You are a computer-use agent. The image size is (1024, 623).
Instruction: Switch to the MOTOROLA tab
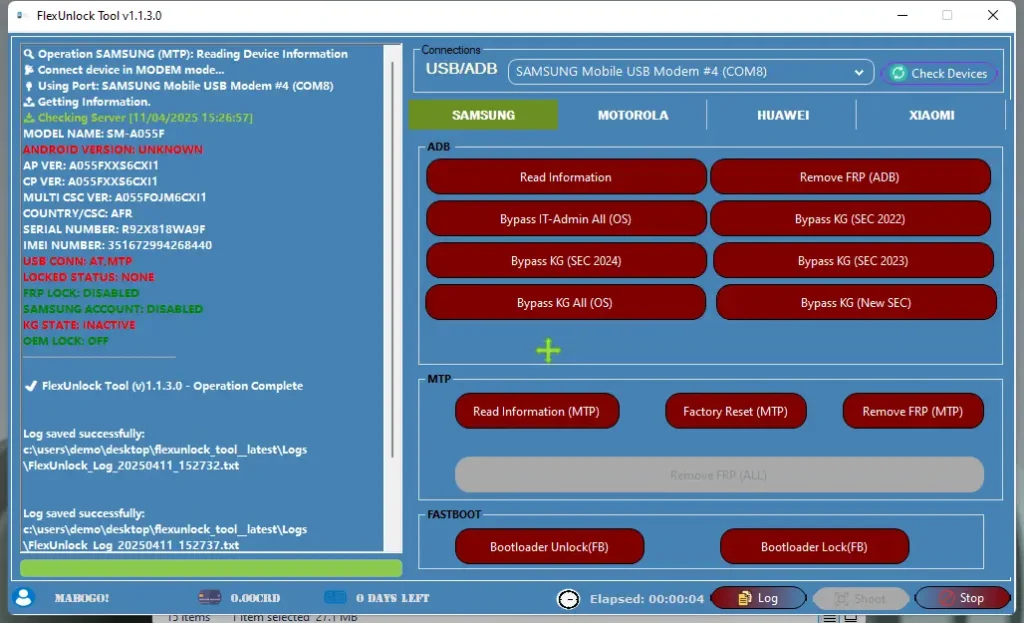[x=632, y=115]
